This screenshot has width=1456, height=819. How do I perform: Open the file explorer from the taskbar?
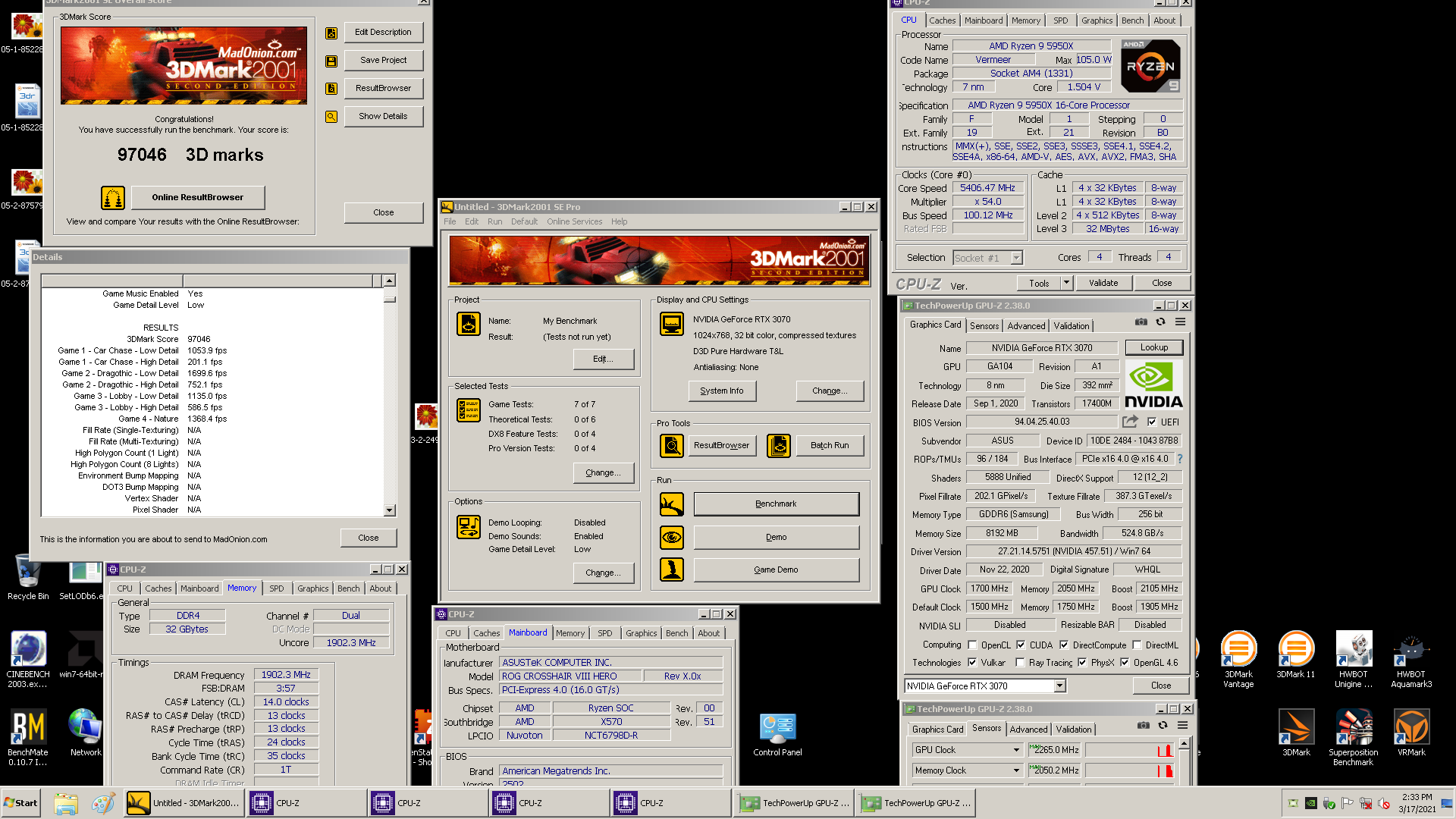[66, 803]
